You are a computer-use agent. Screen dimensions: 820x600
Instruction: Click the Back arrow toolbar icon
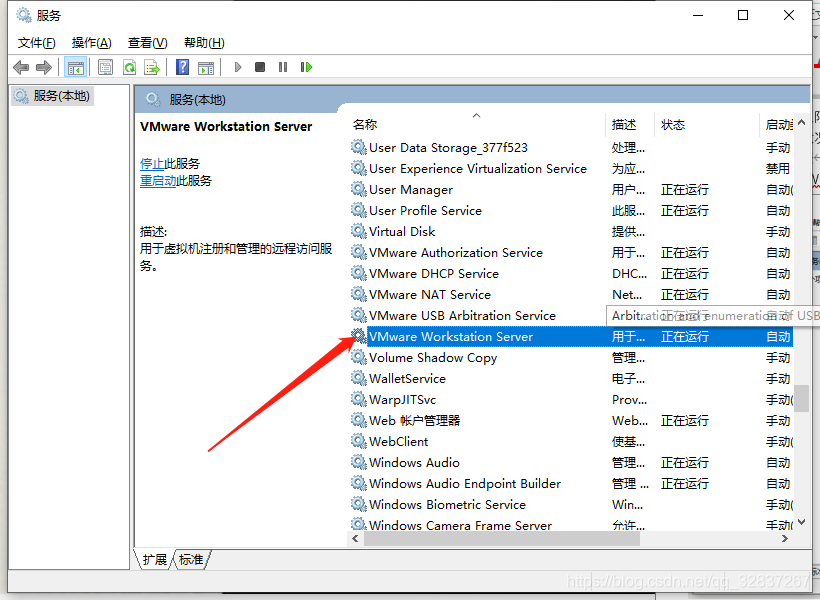click(x=21, y=67)
